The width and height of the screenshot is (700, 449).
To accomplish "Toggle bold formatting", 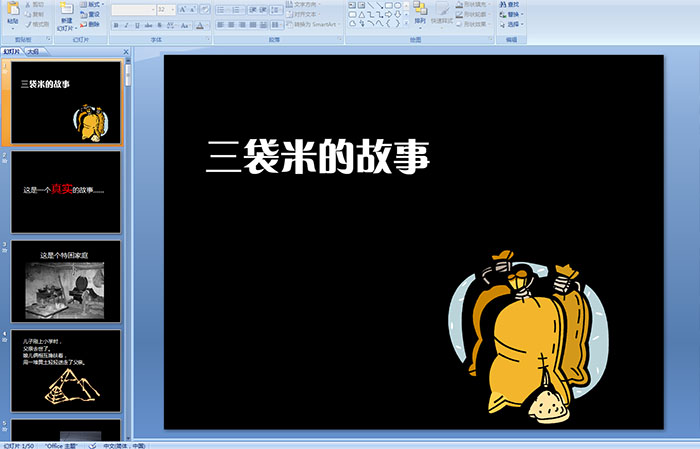I will click(116, 25).
